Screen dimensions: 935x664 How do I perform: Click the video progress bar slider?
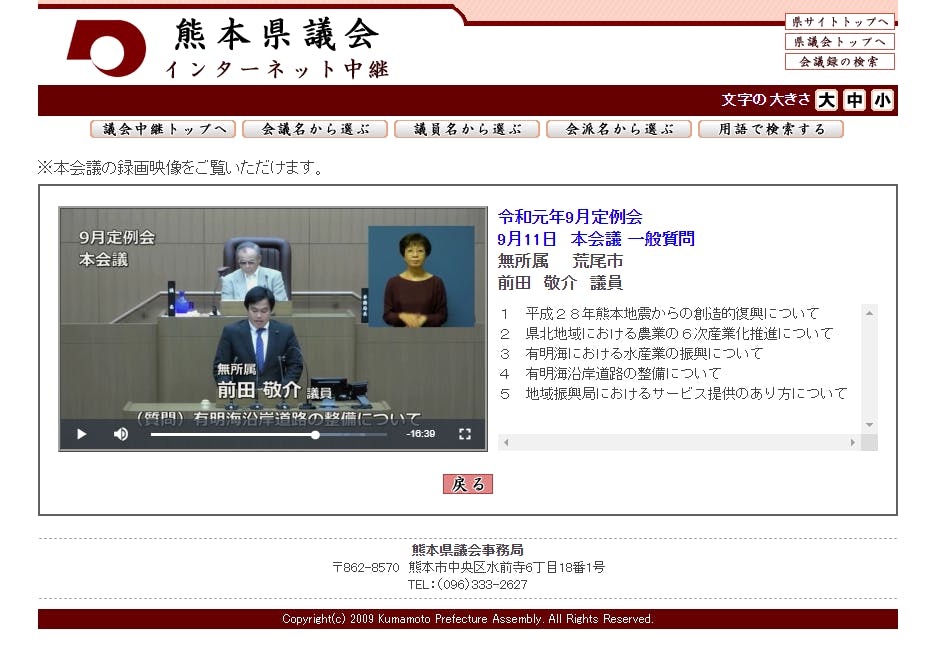point(315,435)
